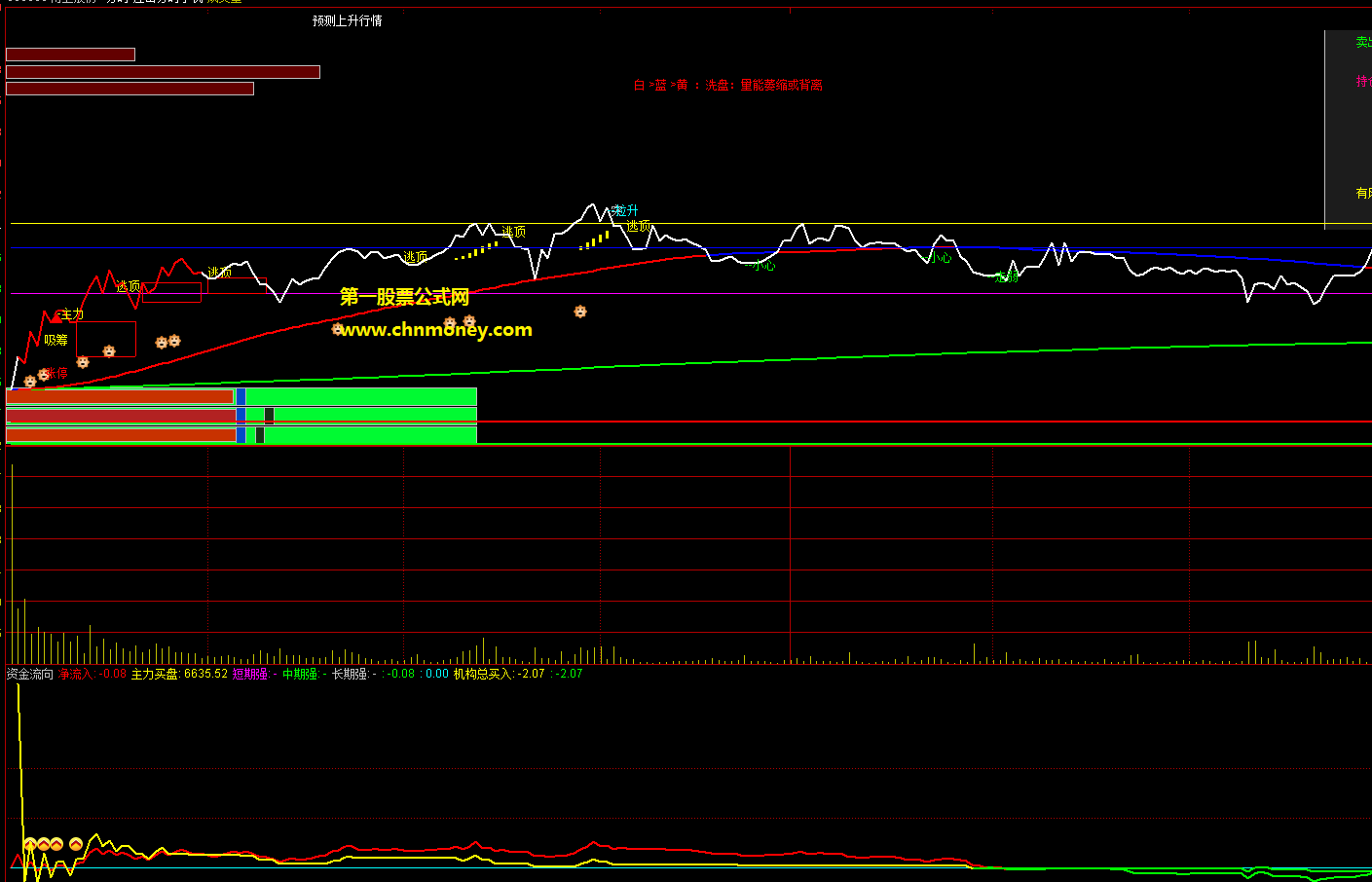The width and height of the screenshot is (1372, 882).
Task: Click the 预测上升行情 title label
Action: pyautogui.click(x=347, y=20)
